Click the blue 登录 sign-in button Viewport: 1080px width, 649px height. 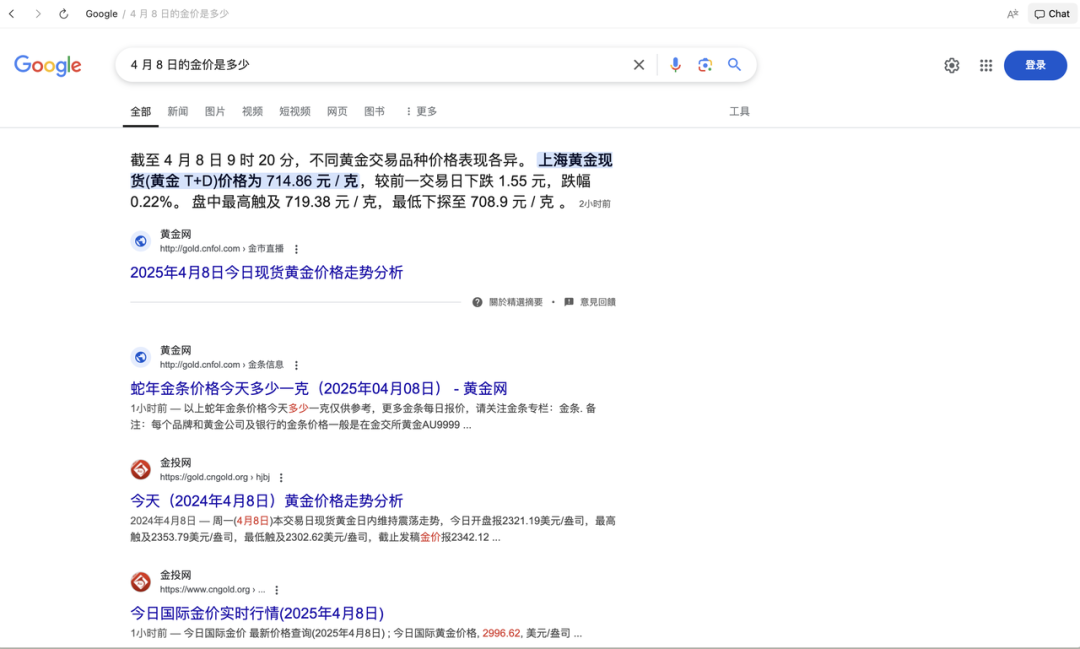pos(1035,64)
